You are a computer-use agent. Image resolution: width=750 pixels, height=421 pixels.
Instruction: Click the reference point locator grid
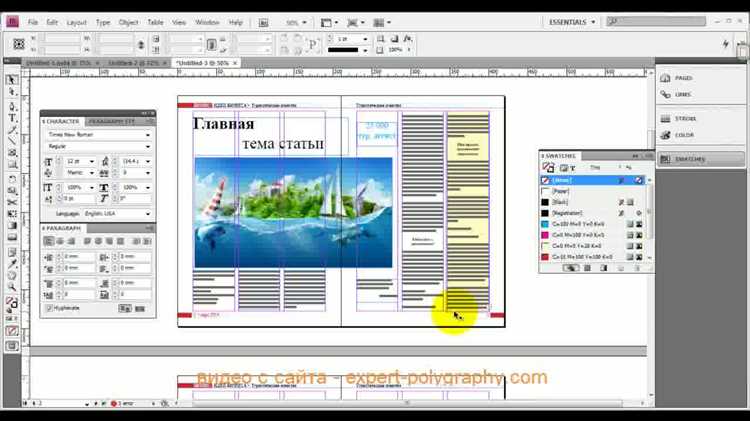pyautogui.click(x=19, y=44)
